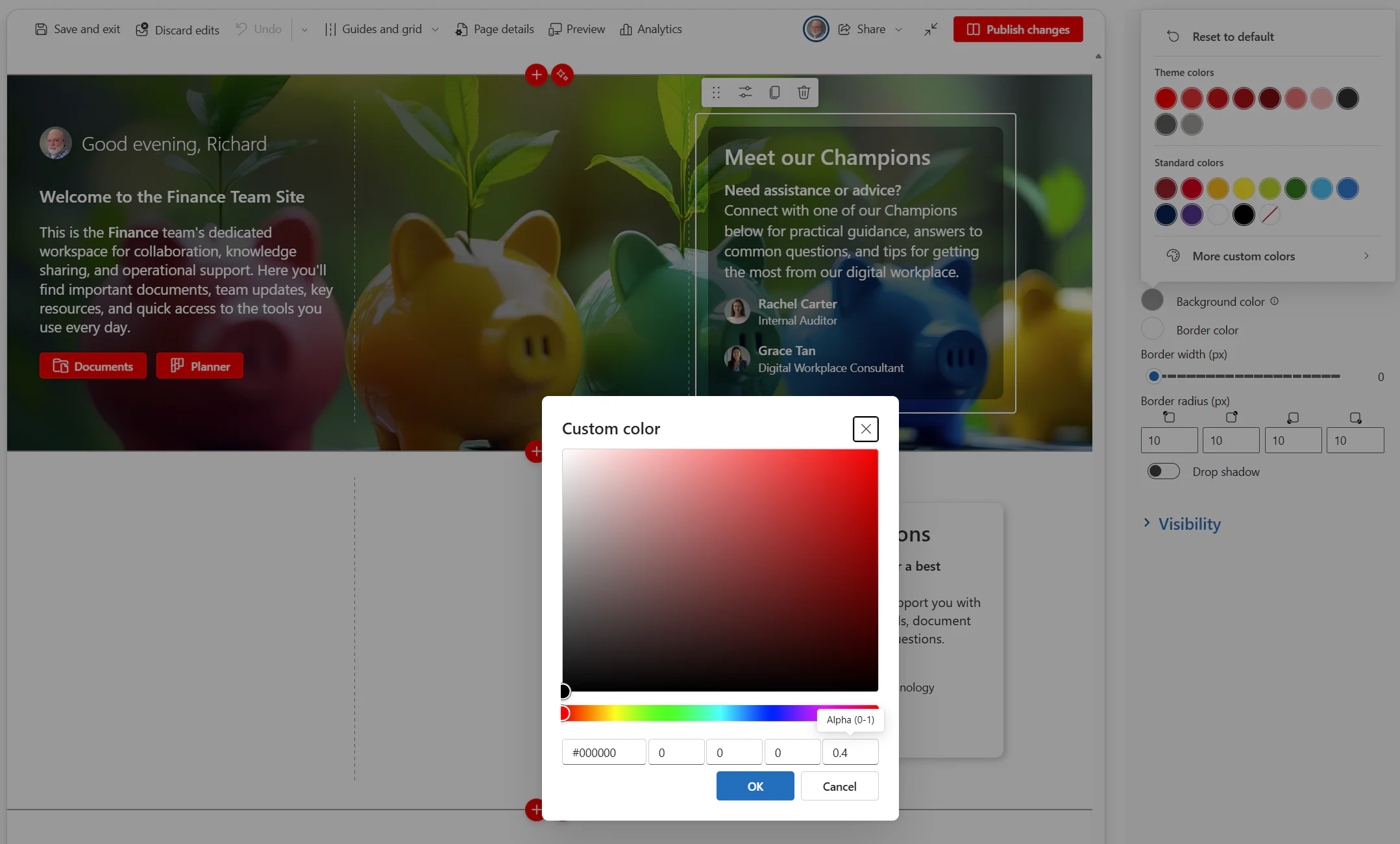Screen dimensions: 1400x844
Task: Select the first bright red theme color
Action: coord(1166,99)
